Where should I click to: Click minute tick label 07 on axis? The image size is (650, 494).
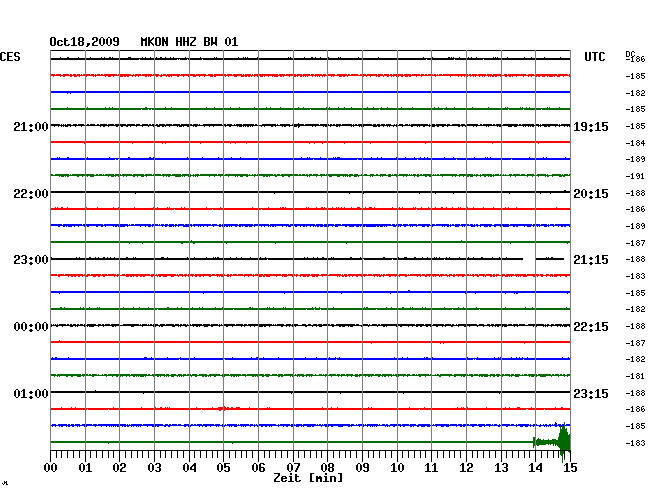tap(293, 467)
